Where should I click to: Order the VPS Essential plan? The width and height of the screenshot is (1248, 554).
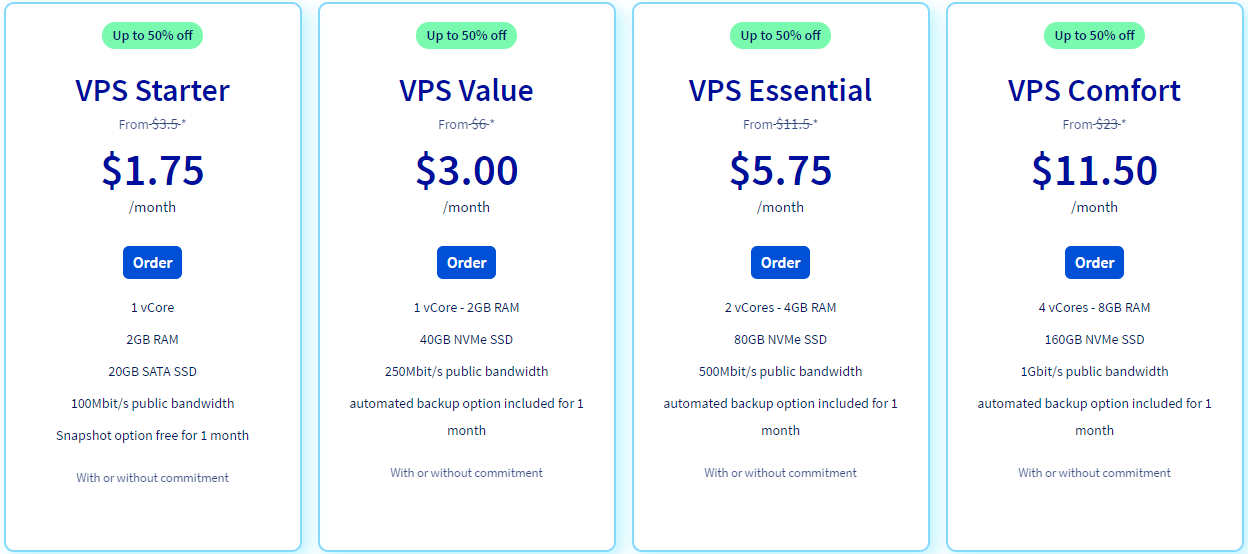780,262
